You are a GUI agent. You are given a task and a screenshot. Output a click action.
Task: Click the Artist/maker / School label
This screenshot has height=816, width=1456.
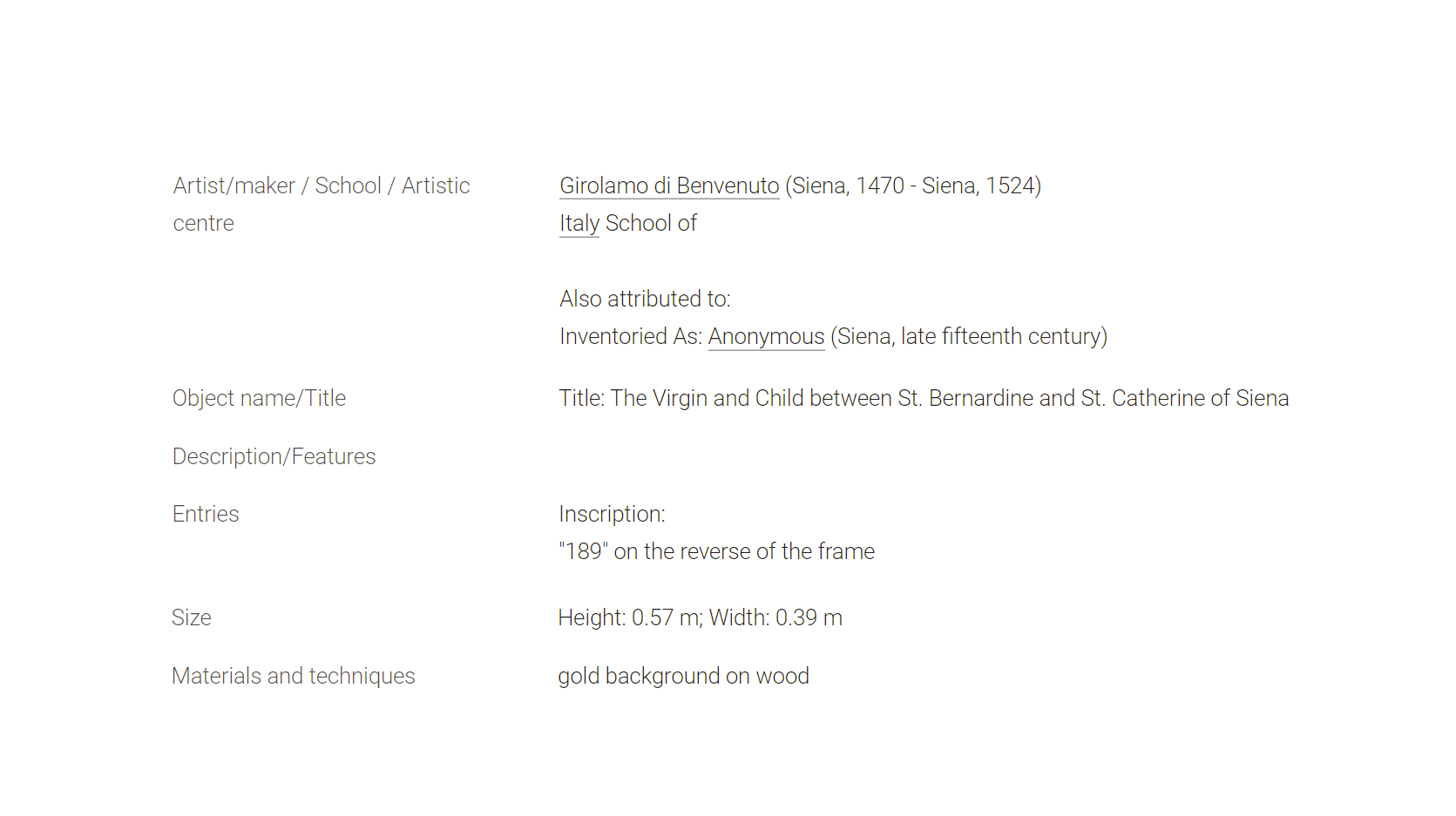pos(322,185)
